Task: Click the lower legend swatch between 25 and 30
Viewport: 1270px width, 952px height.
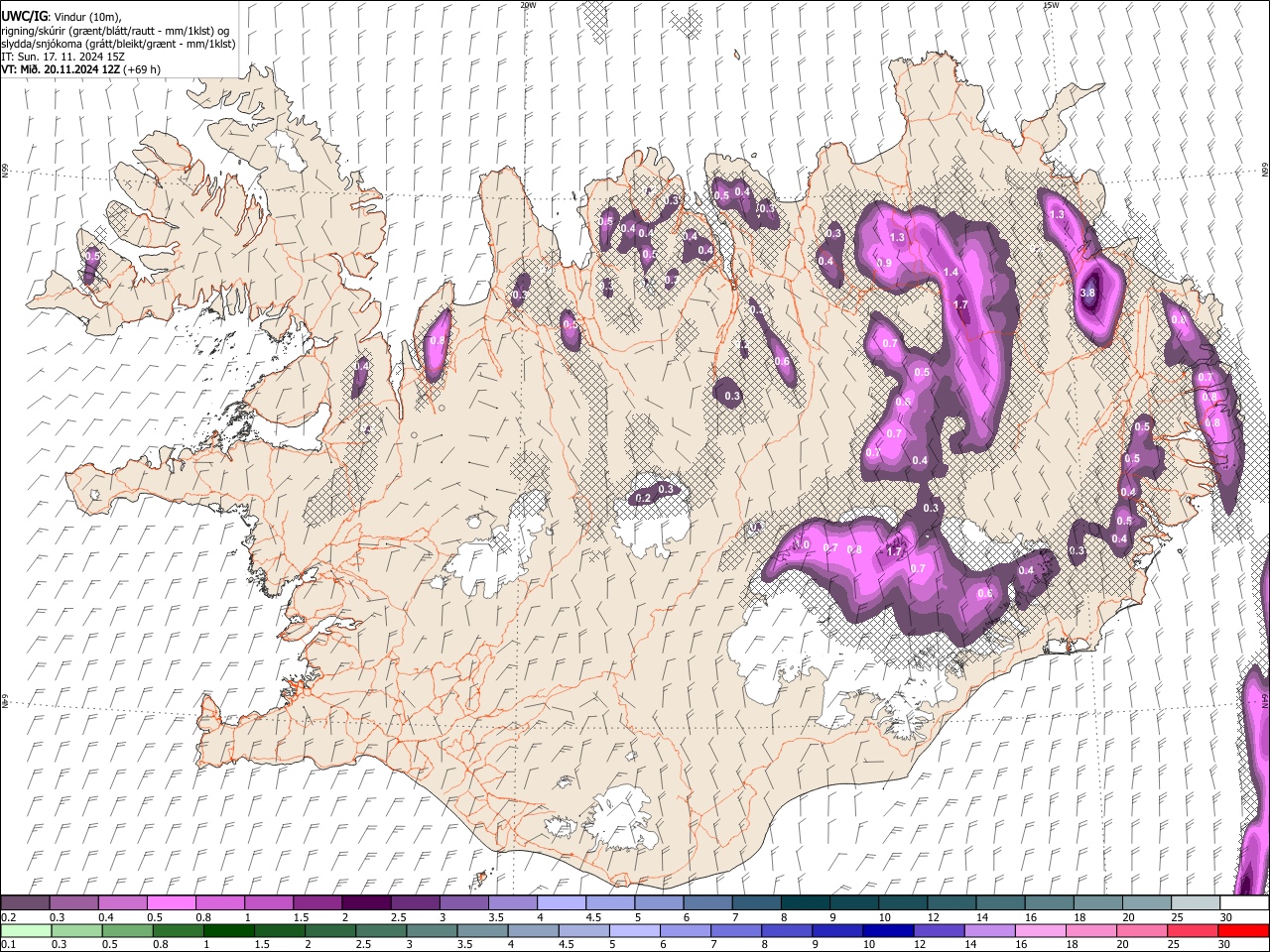Action: tap(1193, 930)
